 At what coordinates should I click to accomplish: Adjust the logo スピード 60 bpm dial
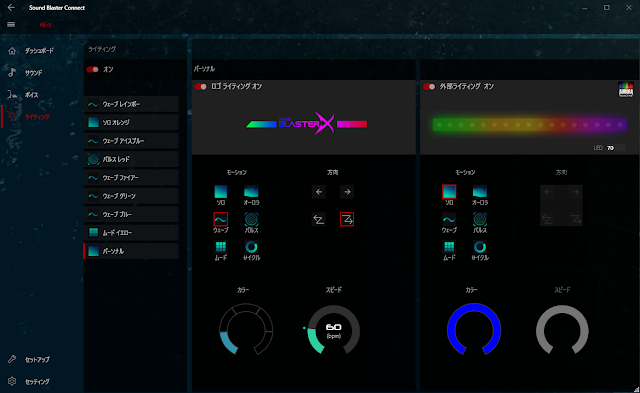[x=333, y=329]
